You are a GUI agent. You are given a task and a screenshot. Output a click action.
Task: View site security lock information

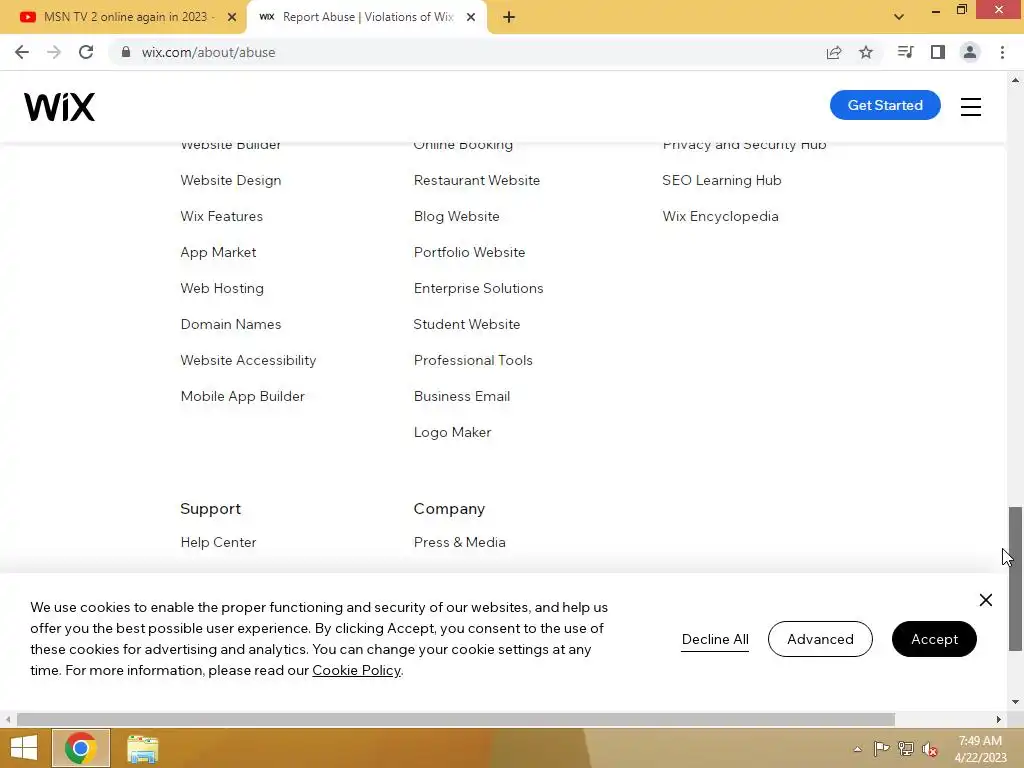click(x=126, y=52)
